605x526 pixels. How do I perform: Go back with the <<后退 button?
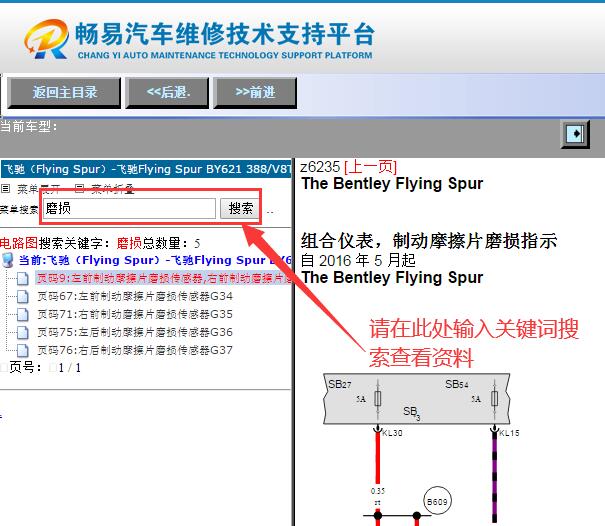point(167,93)
